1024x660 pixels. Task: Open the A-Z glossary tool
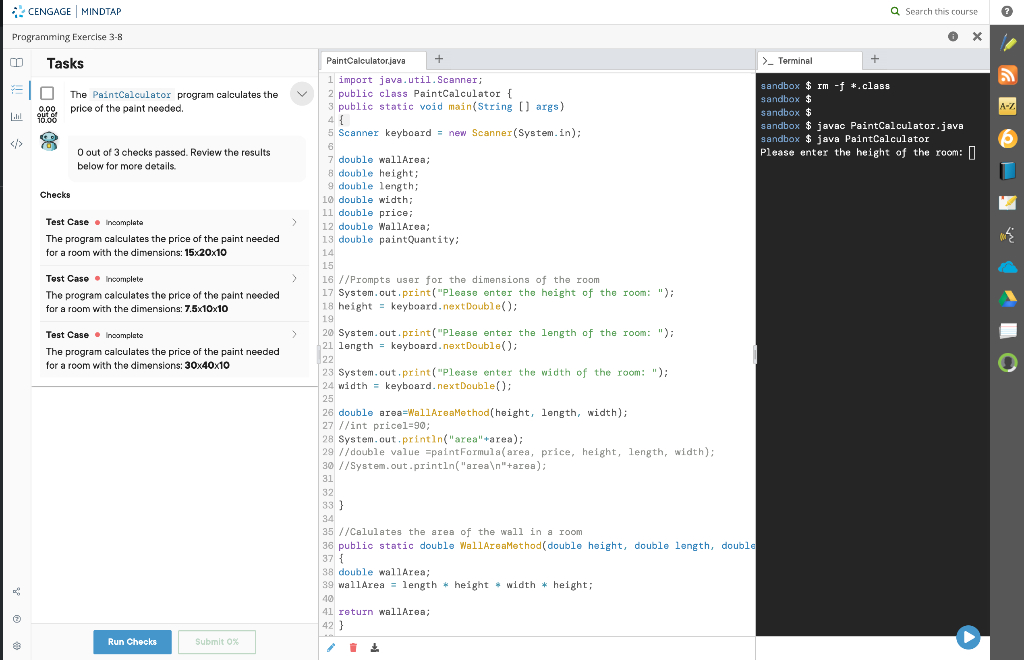pos(1007,107)
